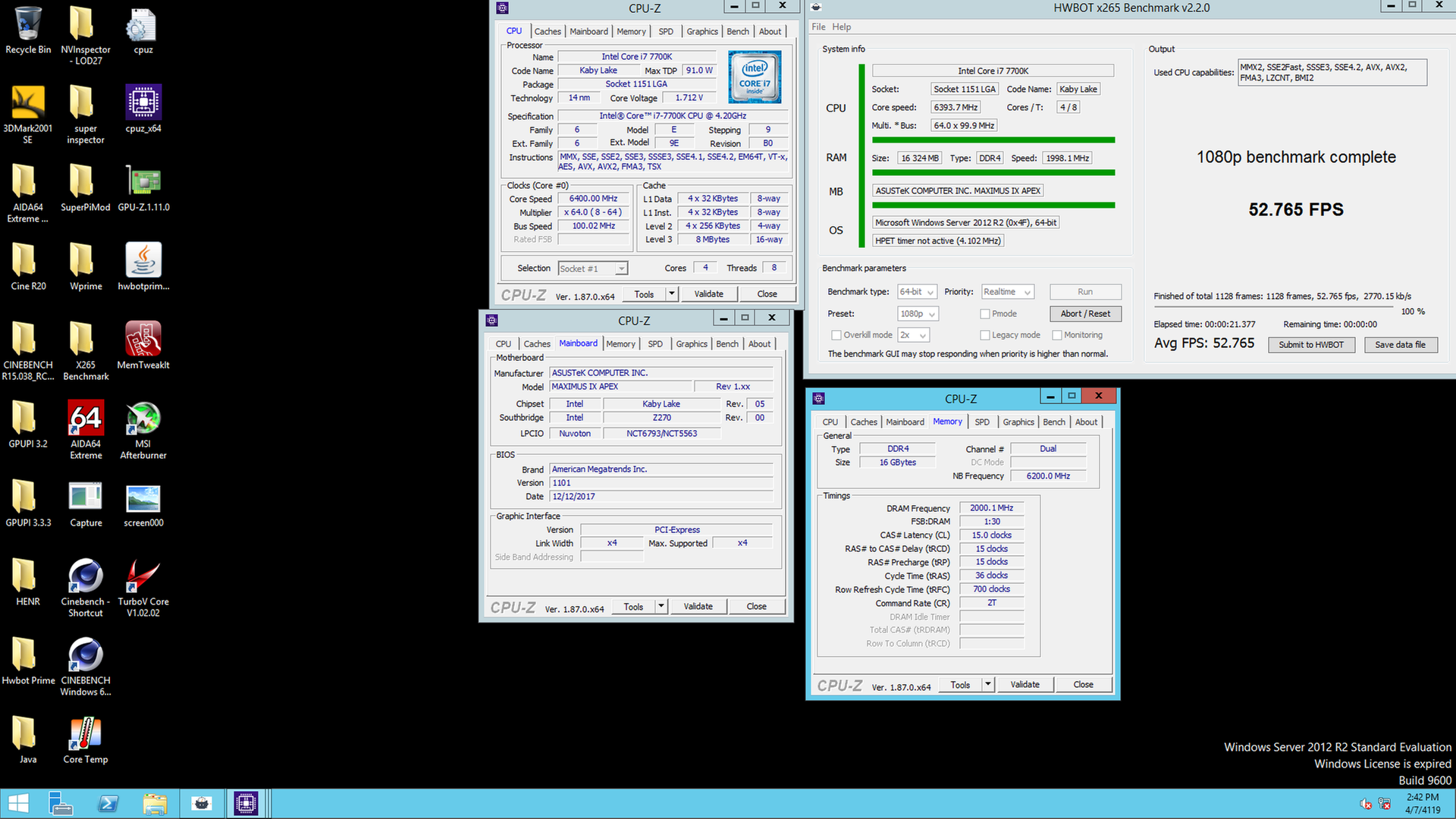This screenshot has width=1456, height=819.
Task: Open the GPUPI 3.2 folder icon
Action: pos(28,425)
